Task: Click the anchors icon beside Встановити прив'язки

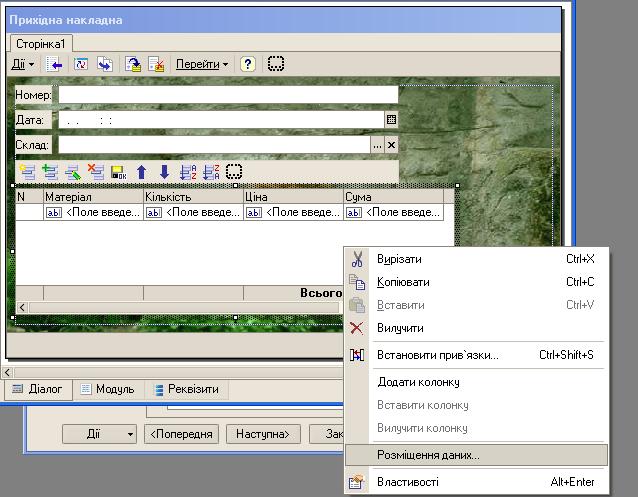Action: 357,355
